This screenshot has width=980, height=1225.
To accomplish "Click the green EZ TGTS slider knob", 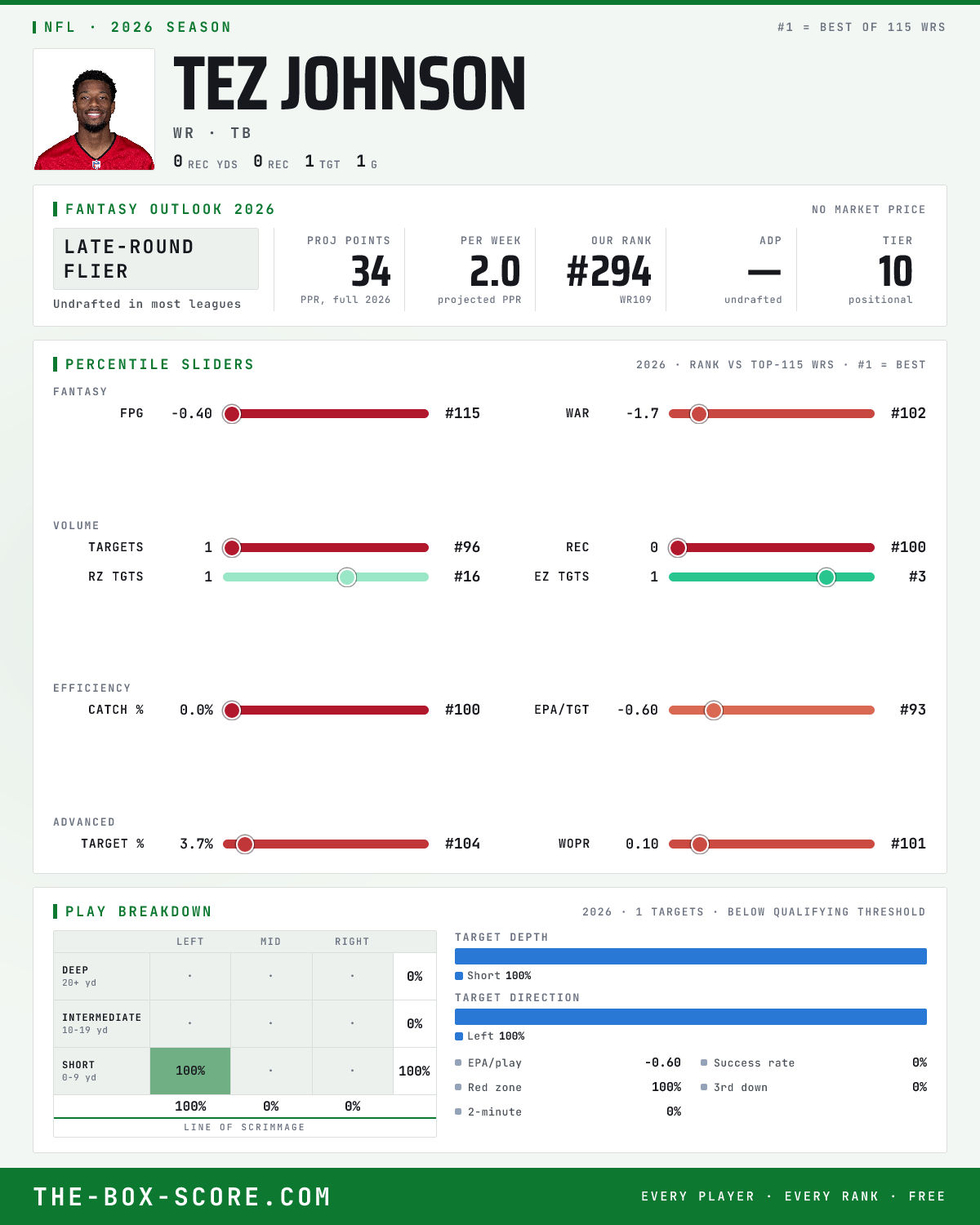I will click(826, 577).
